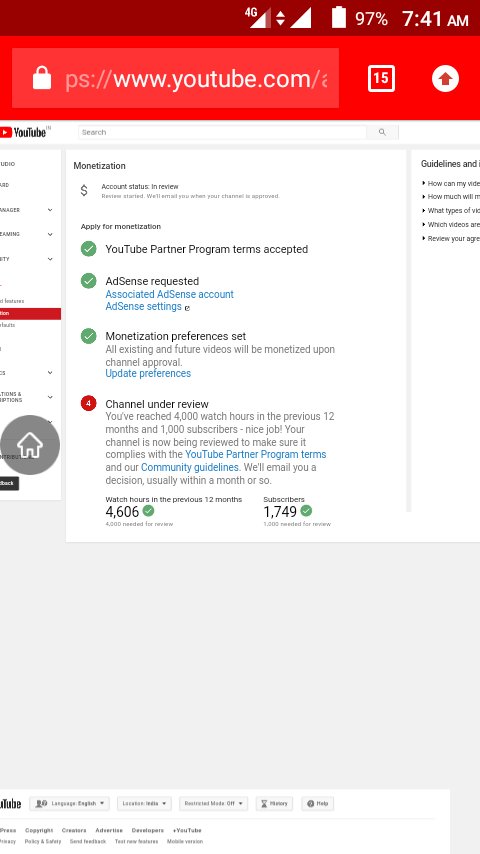Click the magnifier search button
This screenshot has width=480, height=854.
[x=382, y=132]
